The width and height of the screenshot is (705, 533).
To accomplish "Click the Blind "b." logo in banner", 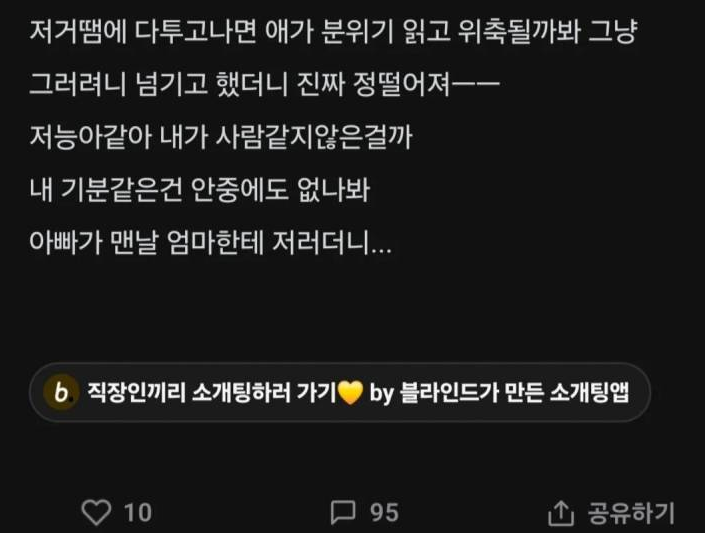I will pos(61,392).
